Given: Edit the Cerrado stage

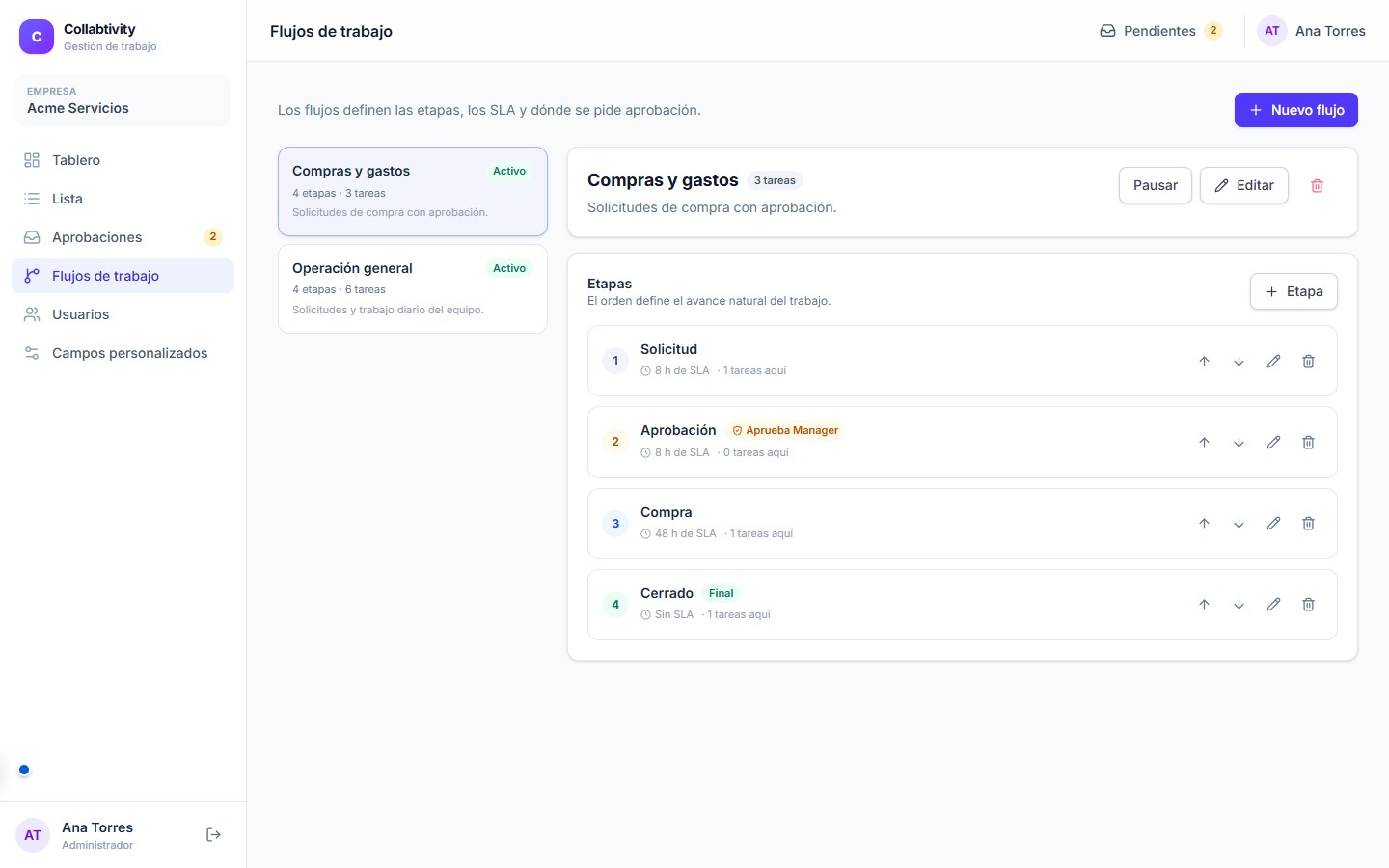Looking at the screenshot, I should (x=1273, y=604).
